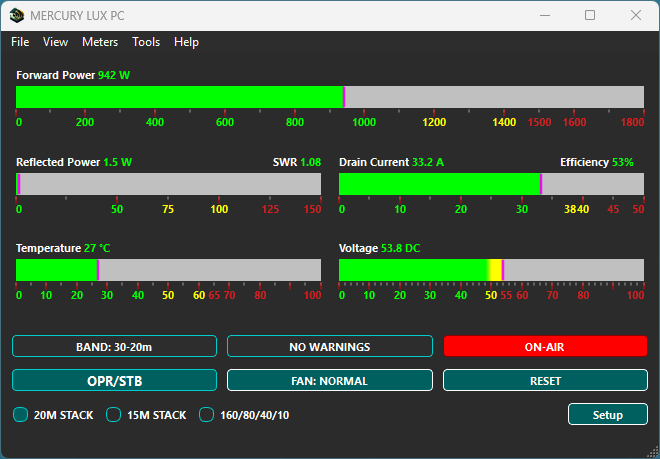Open the Meters menu
This screenshot has height=459, width=660.
click(100, 42)
